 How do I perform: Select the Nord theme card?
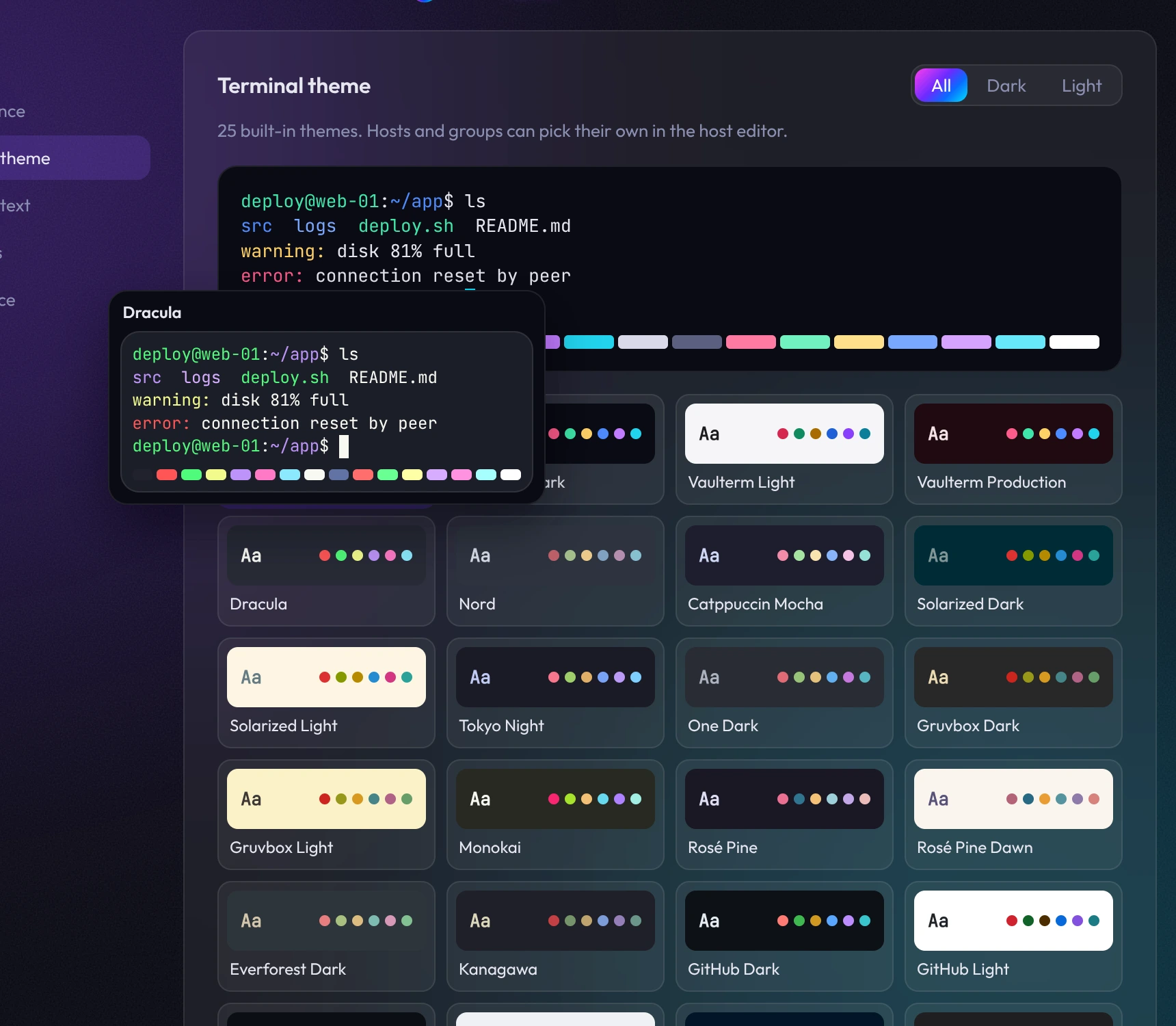(x=555, y=571)
